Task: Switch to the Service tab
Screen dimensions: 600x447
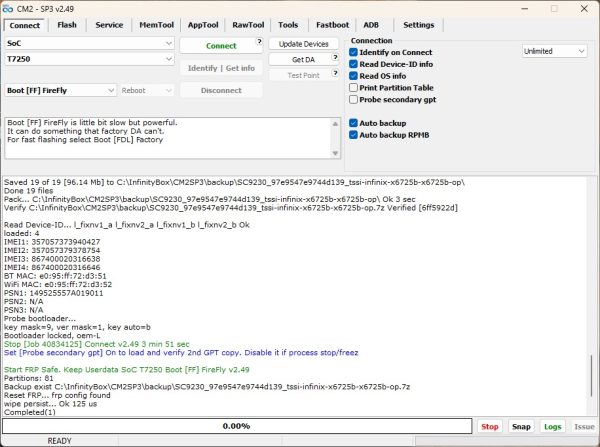Action: tap(109, 25)
